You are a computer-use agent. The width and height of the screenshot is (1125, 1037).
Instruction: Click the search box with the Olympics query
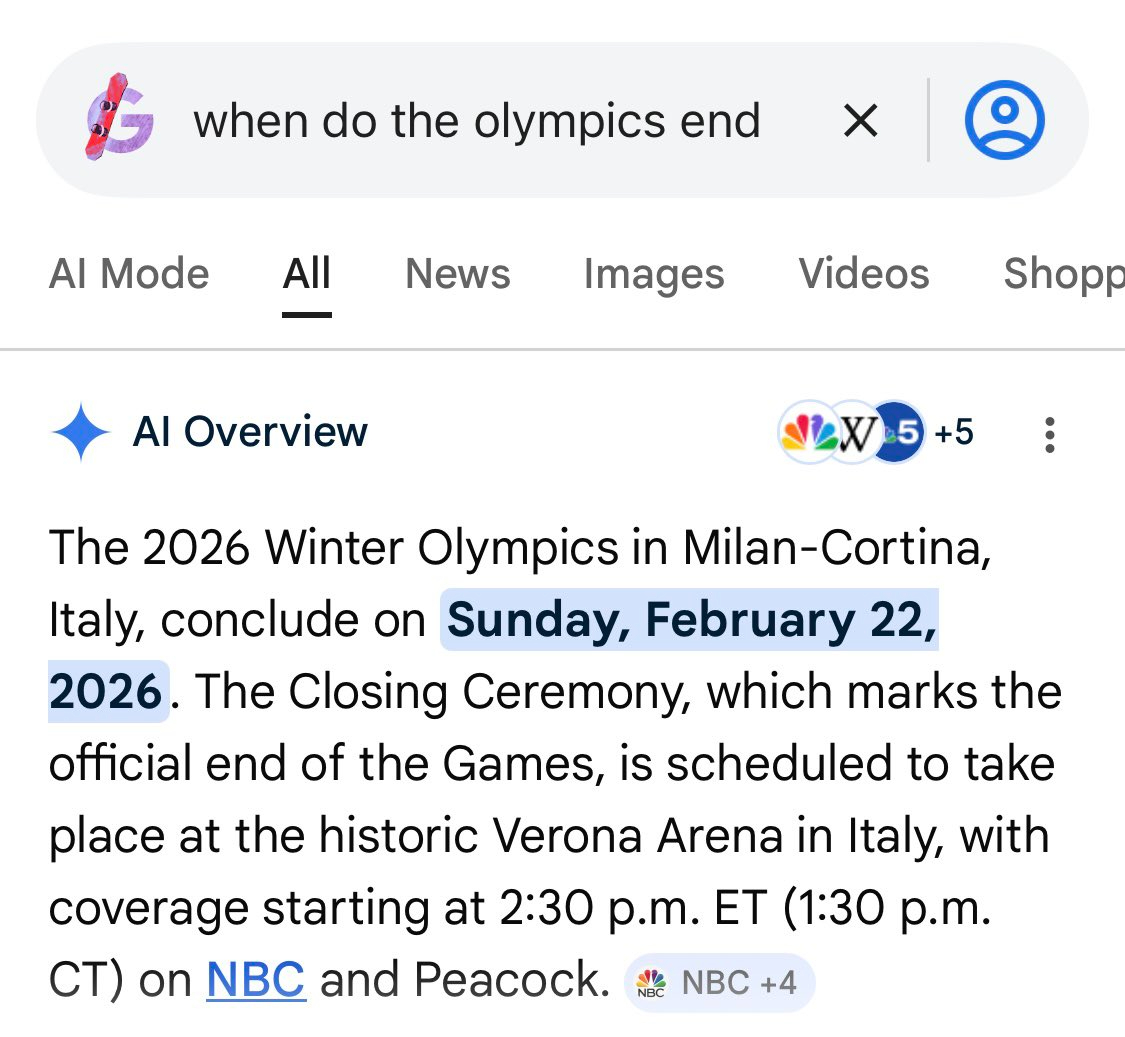pos(476,121)
